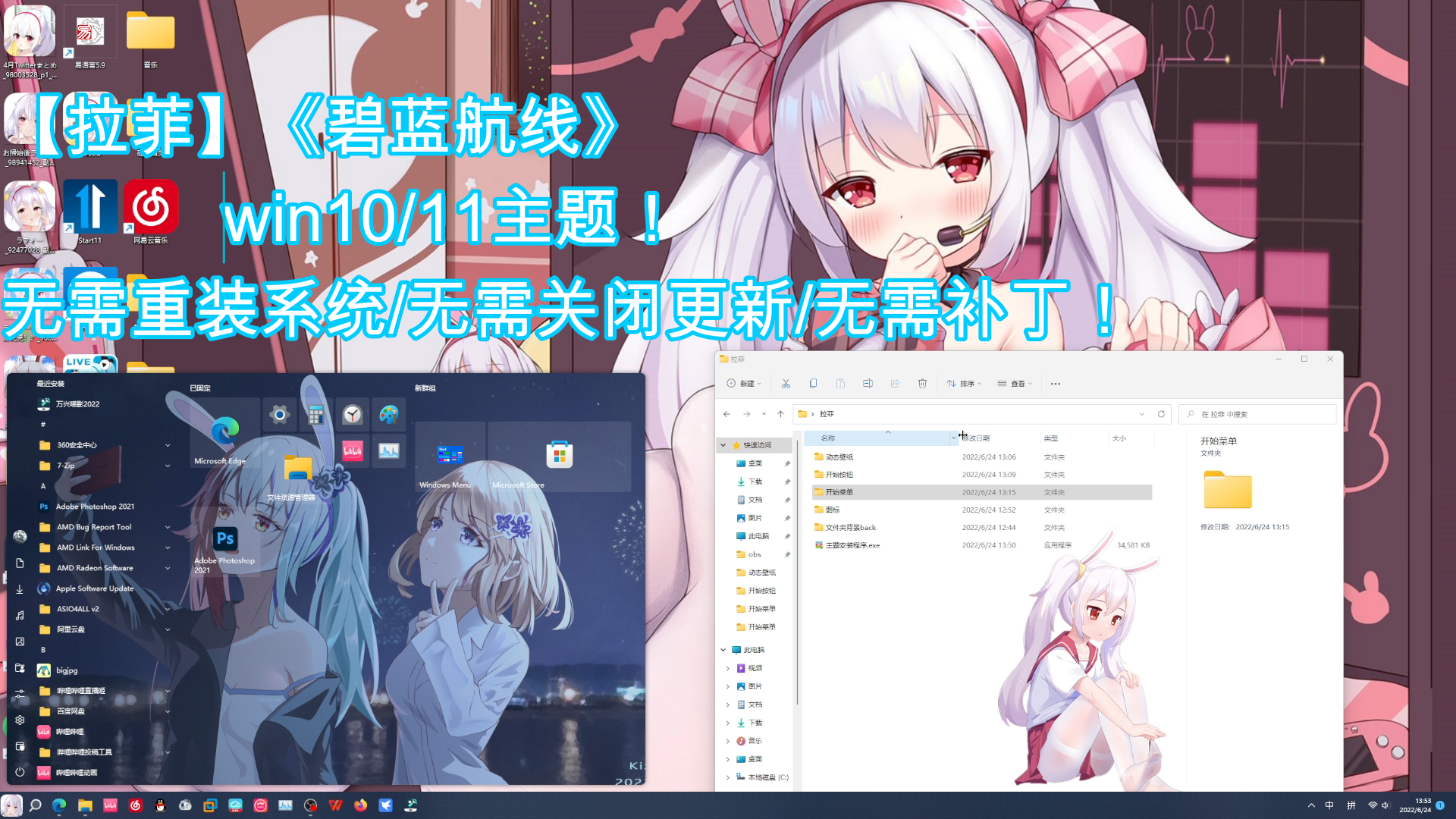Open 桌面 in quick access sidebar
Screen dimensions: 1456x819
point(755,463)
